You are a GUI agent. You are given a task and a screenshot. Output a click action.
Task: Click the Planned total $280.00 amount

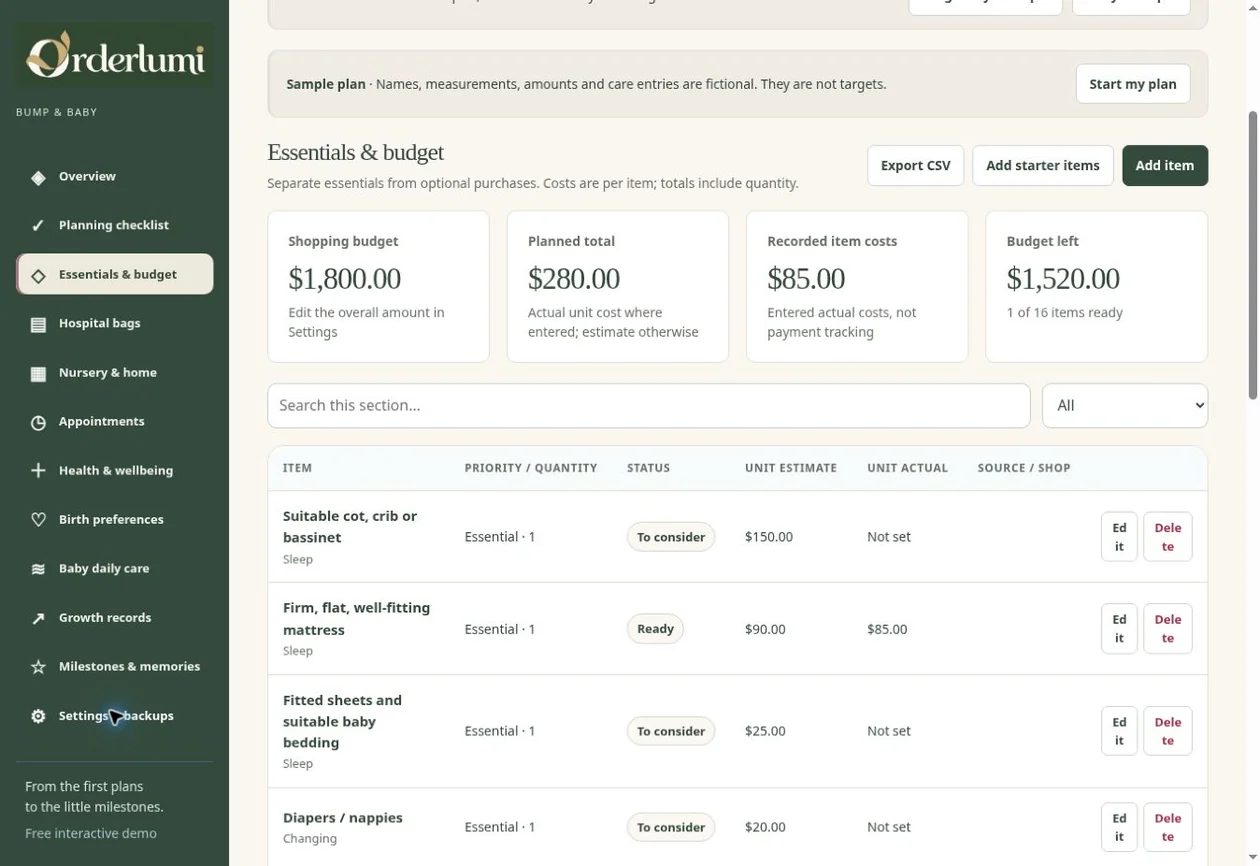click(x=574, y=278)
